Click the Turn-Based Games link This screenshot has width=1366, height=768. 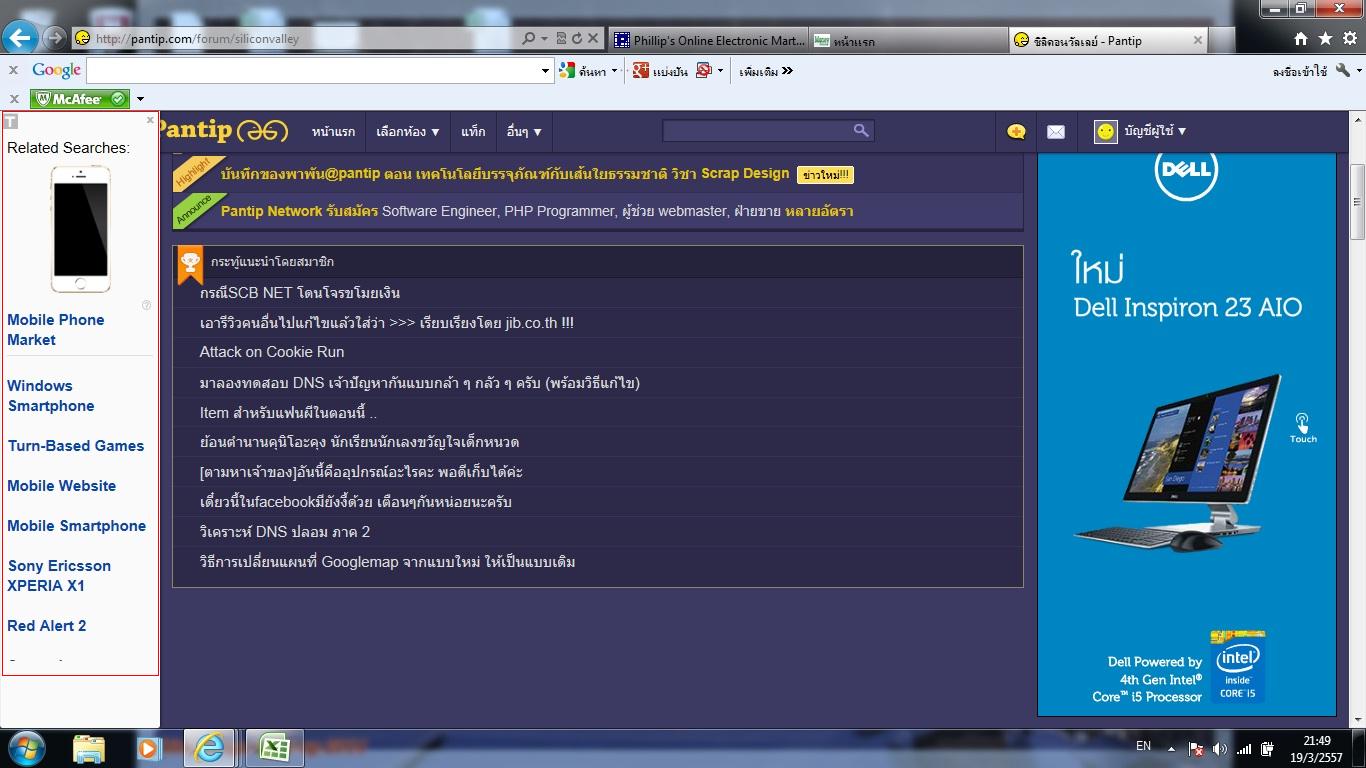(76, 446)
